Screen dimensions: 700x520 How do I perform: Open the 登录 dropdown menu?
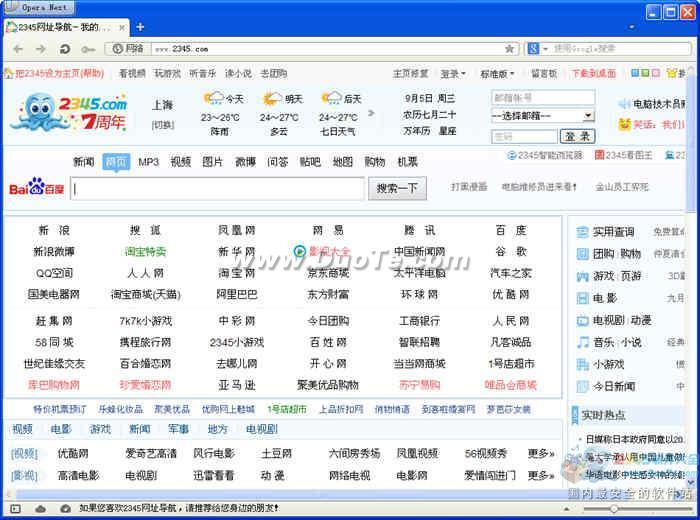click(454, 74)
